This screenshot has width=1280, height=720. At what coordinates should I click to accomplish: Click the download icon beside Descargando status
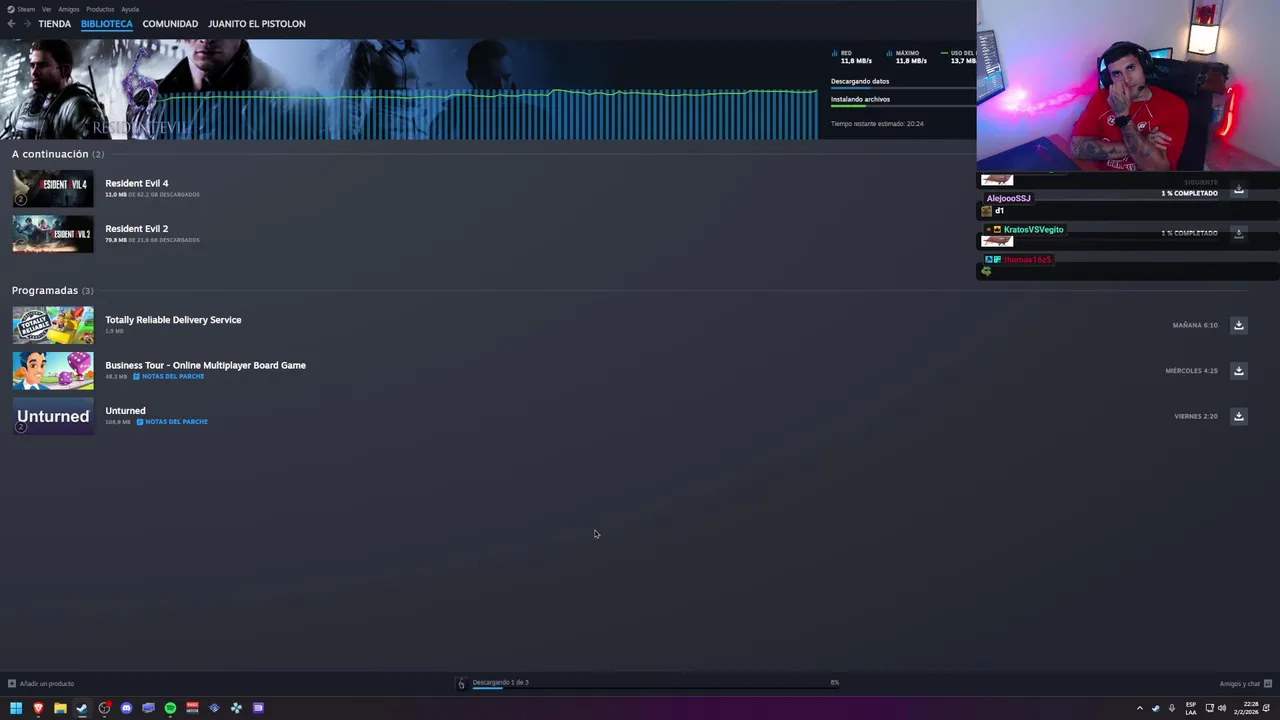[461, 684]
